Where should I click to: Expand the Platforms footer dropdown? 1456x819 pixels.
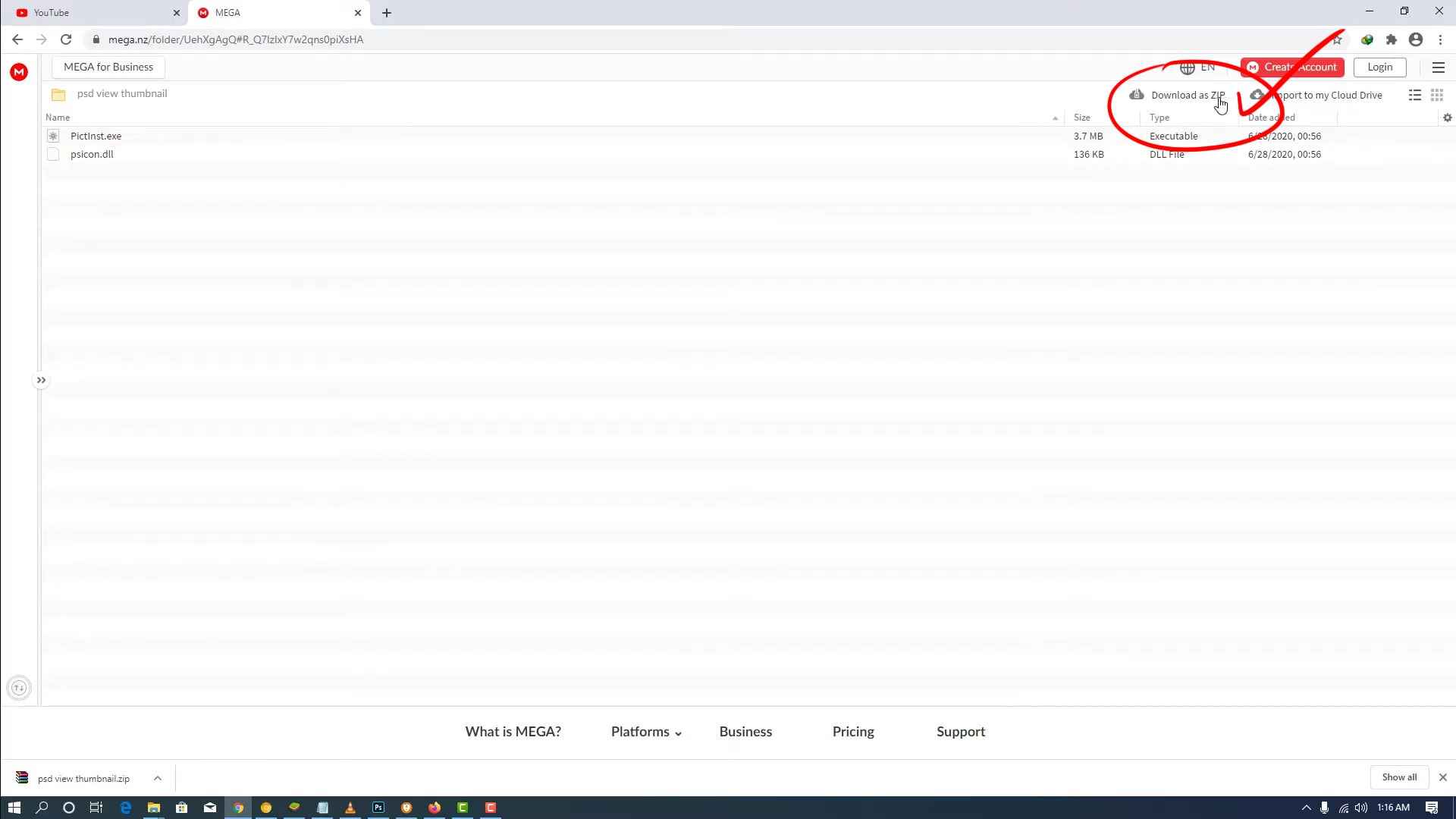[646, 732]
